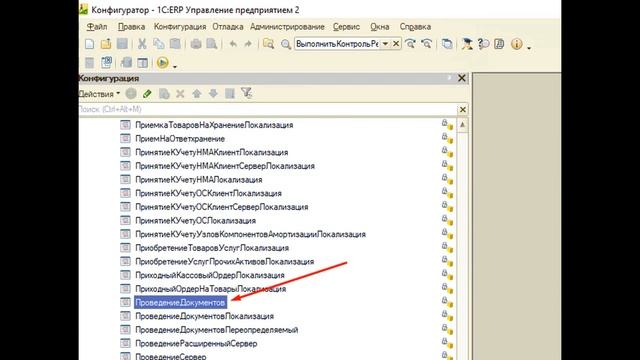Screen dimensions: 640x360
Task: Undo the last action
Action: 233,44
